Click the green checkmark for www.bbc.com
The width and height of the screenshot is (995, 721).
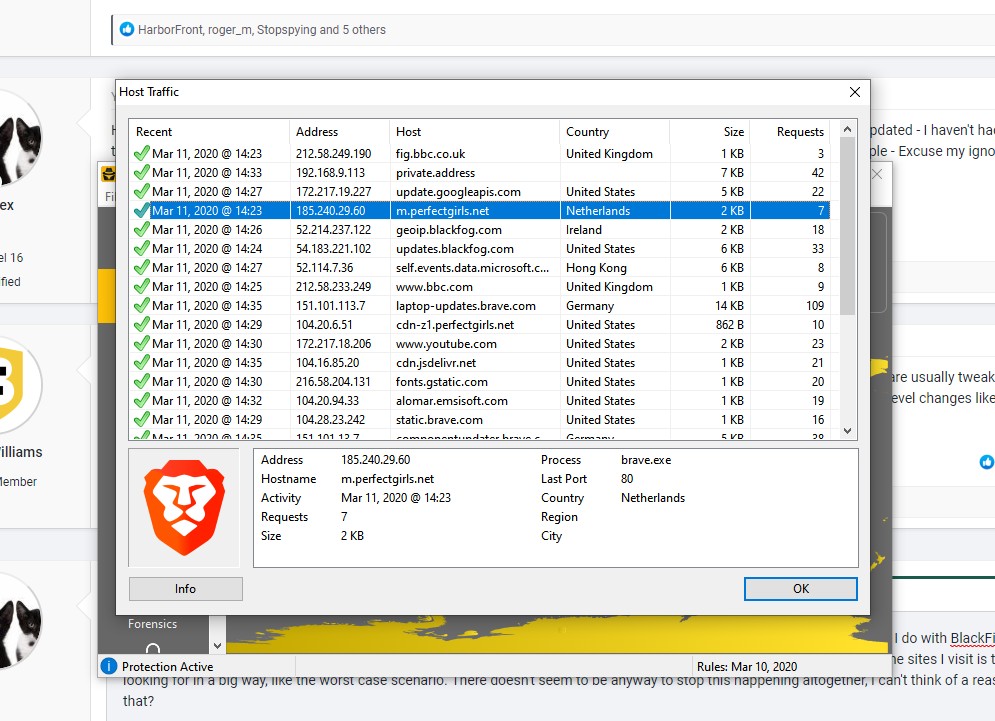coord(142,287)
